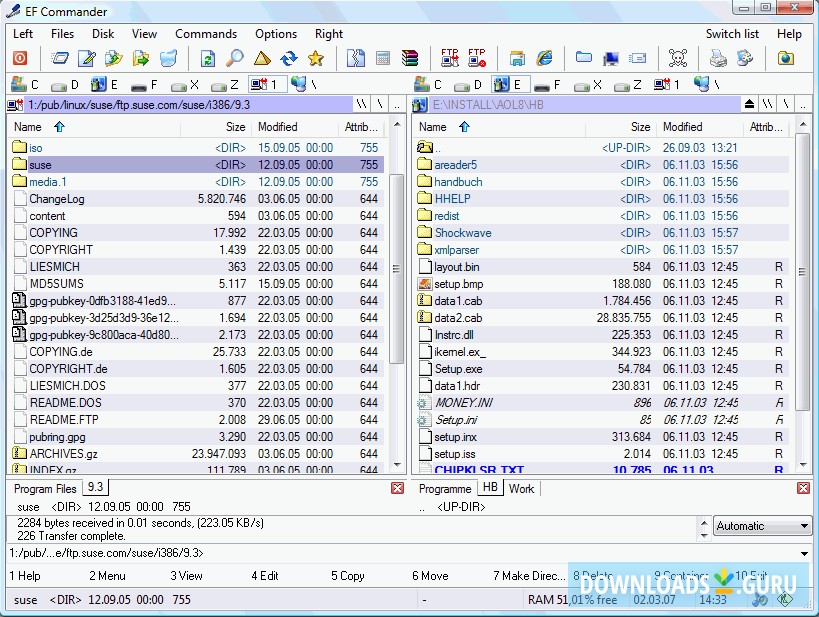
Task: Open the Automatic transfer mode dropdown
Action: [804, 526]
